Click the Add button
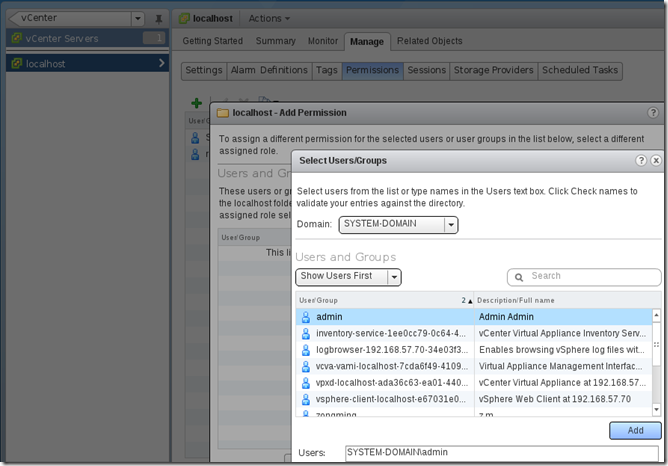The image size is (668, 466). click(x=635, y=431)
